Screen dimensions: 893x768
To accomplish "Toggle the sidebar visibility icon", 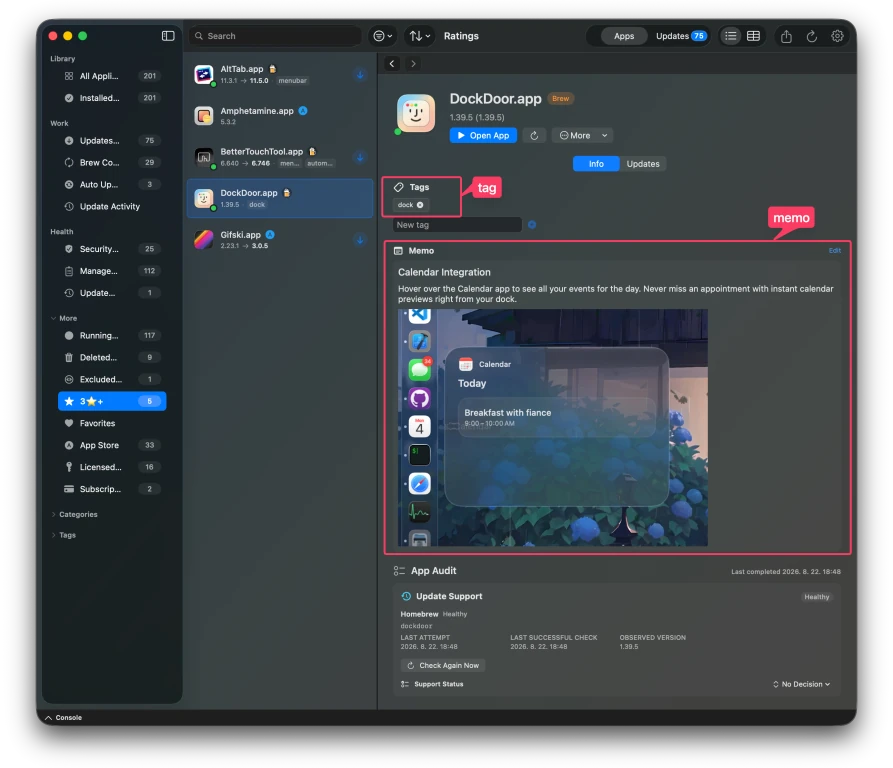I will [x=167, y=36].
